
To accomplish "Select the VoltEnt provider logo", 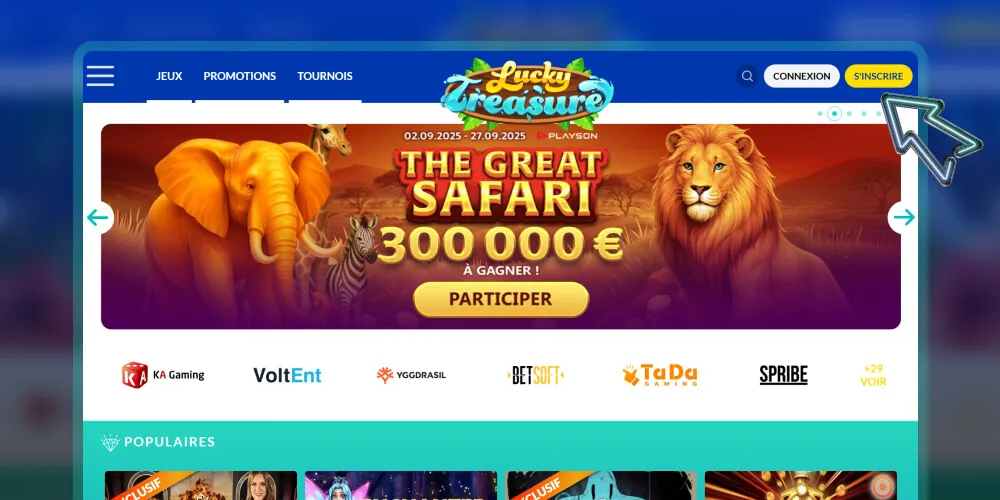I will point(287,375).
